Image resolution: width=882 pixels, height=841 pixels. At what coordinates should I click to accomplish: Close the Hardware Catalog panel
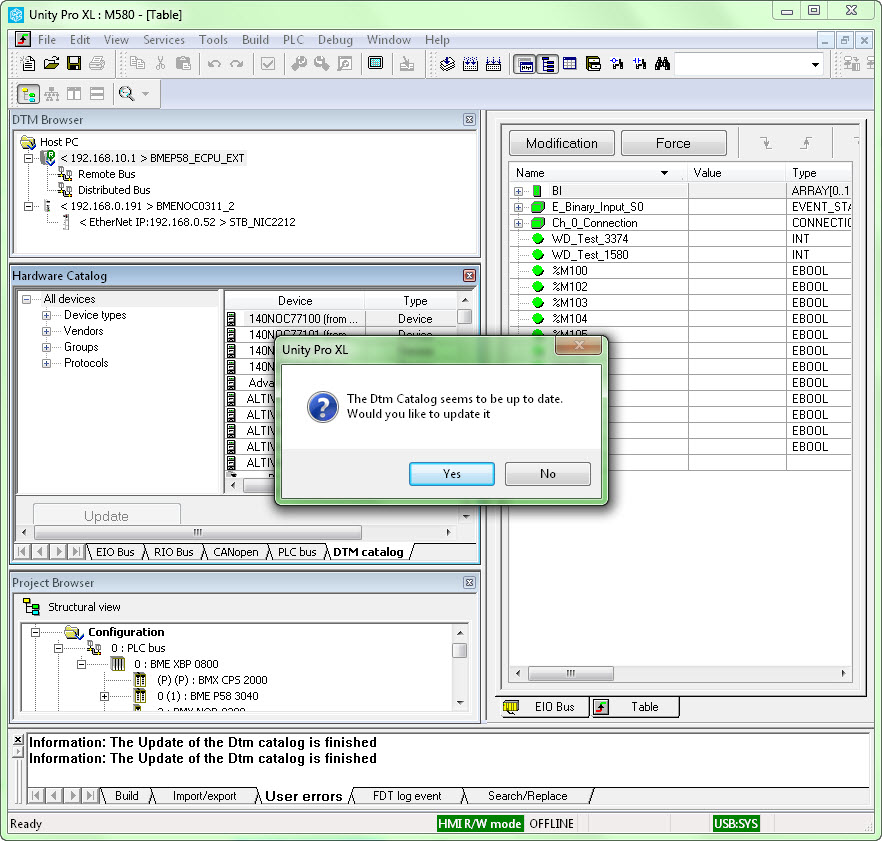(469, 275)
